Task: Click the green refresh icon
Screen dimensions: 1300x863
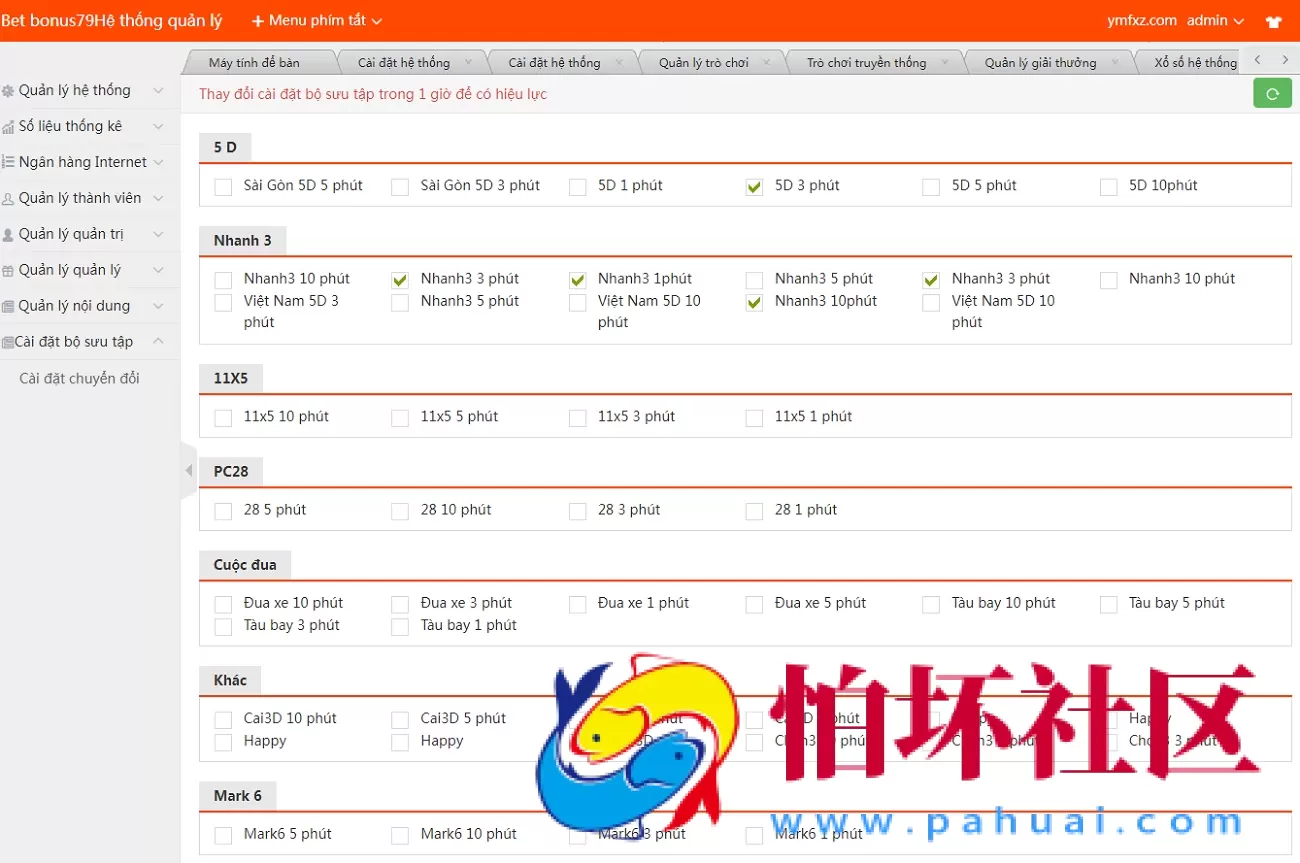Action: 1272,92
